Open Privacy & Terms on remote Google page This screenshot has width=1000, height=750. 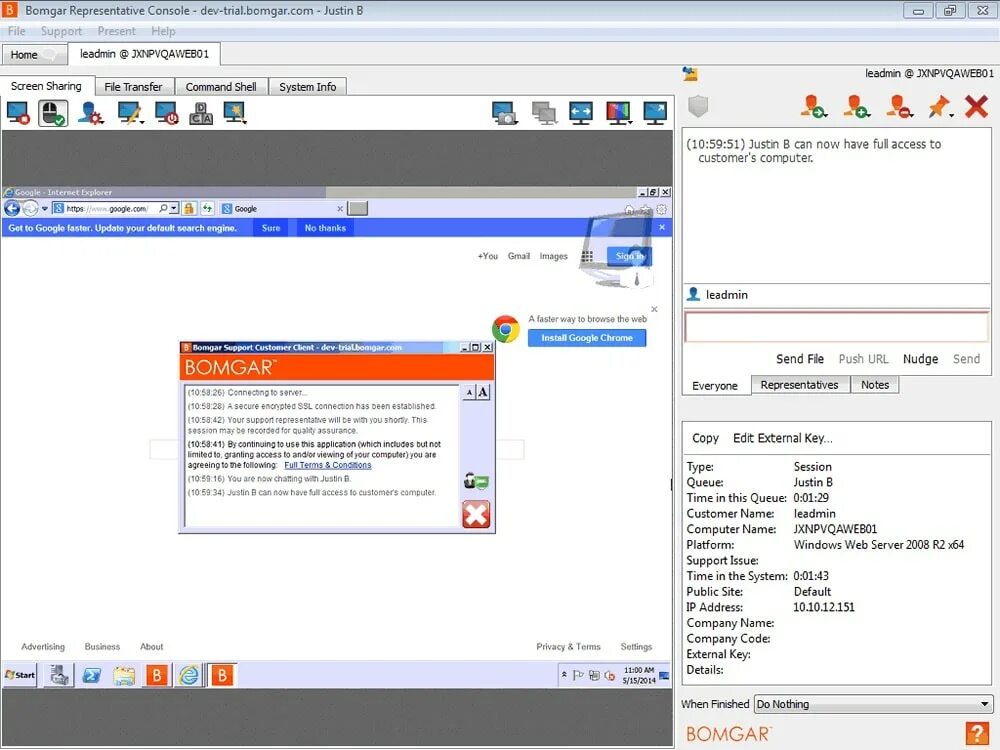coord(568,646)
